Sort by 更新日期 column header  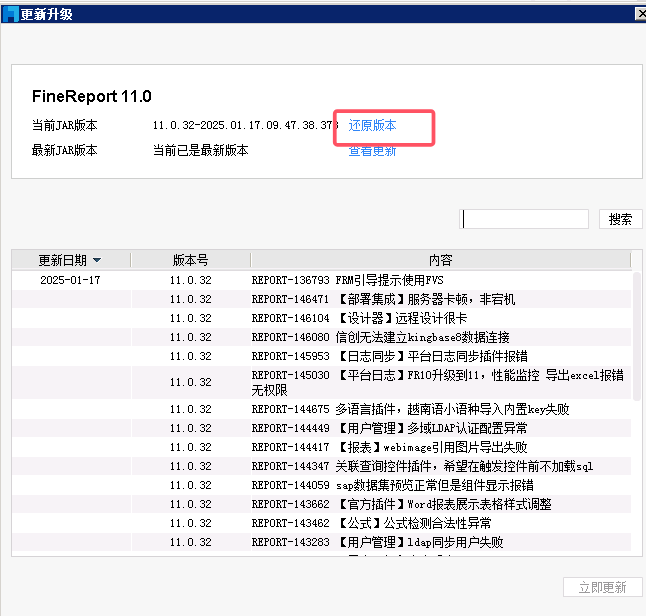(x=70, y=260)
